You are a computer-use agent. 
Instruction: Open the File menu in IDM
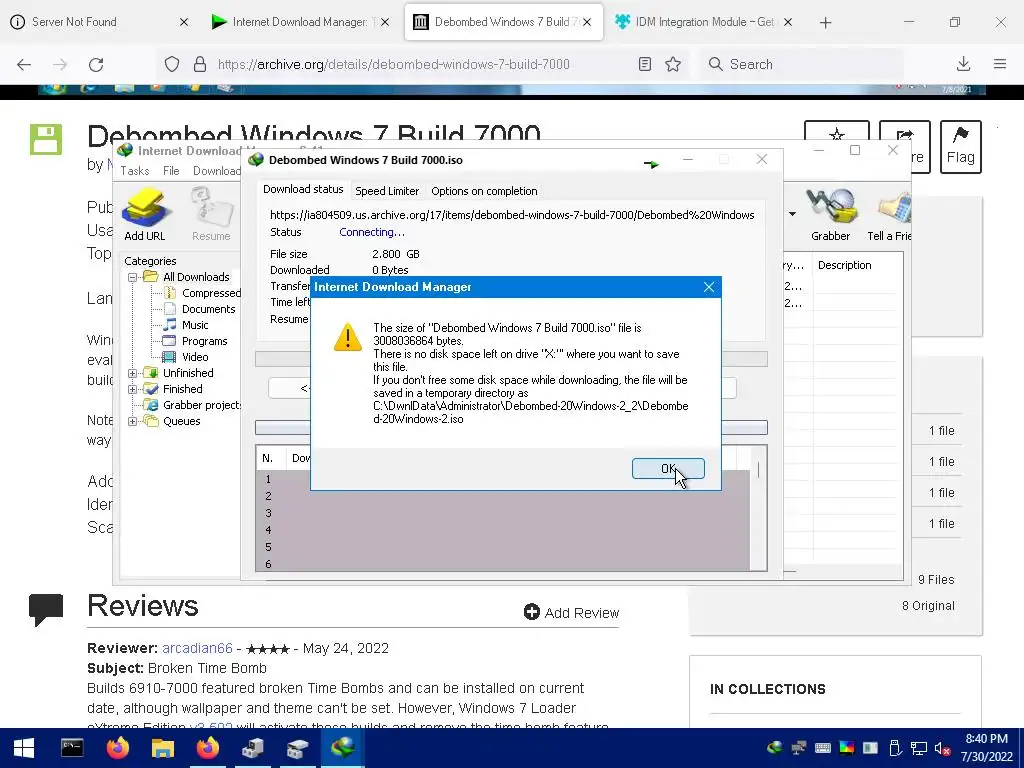[171, 170]
